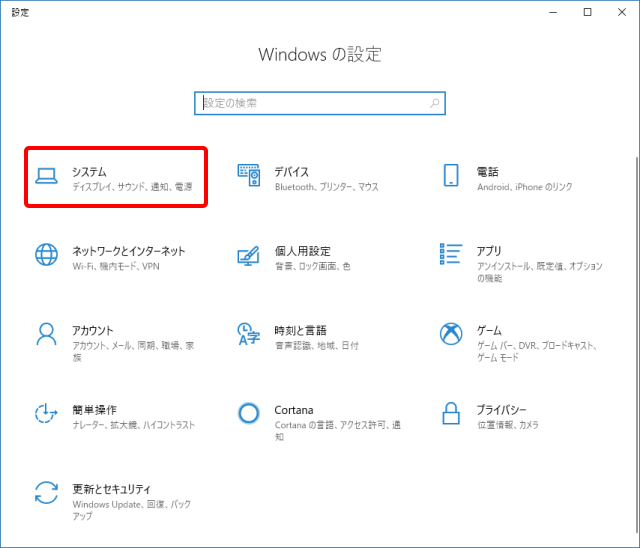Select the アプリ list icon
Screen dimensions: 640x548
click(x=451, y=254)
